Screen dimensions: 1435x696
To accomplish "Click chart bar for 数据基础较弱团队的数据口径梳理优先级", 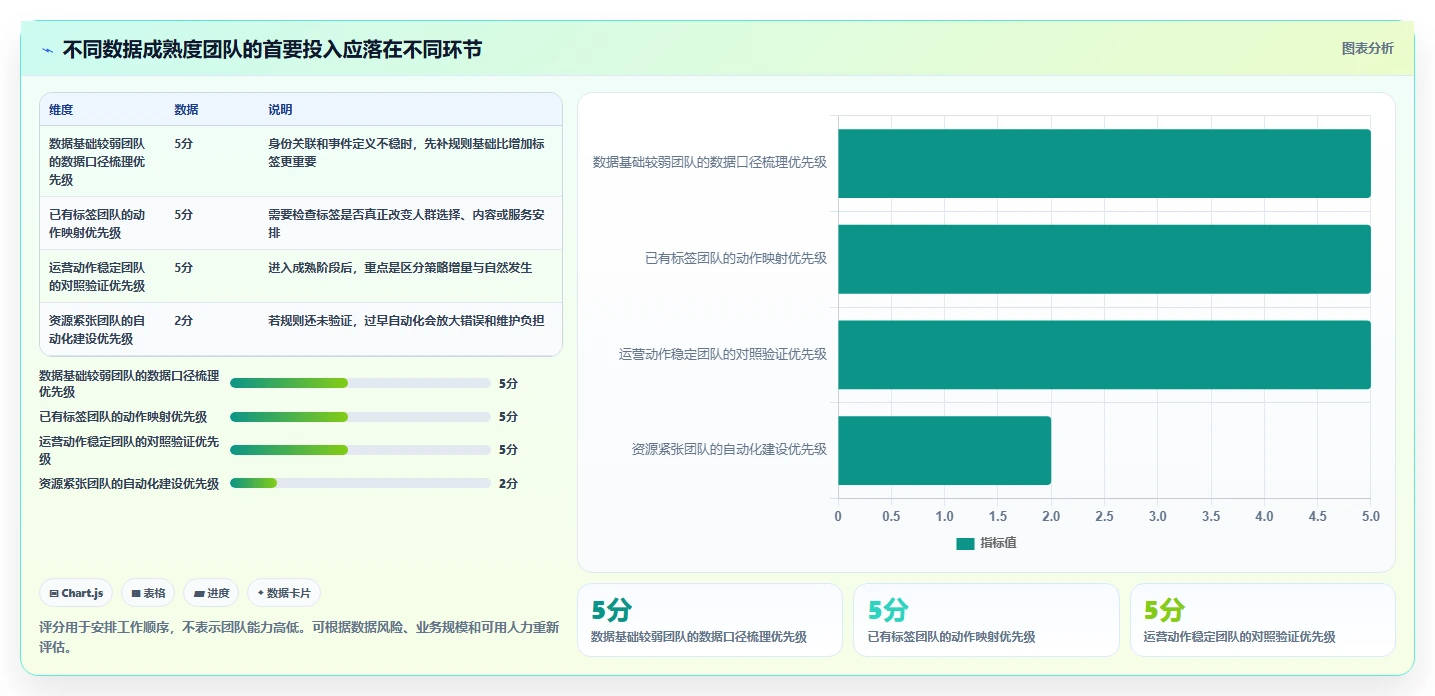I will coord(1104,163).
